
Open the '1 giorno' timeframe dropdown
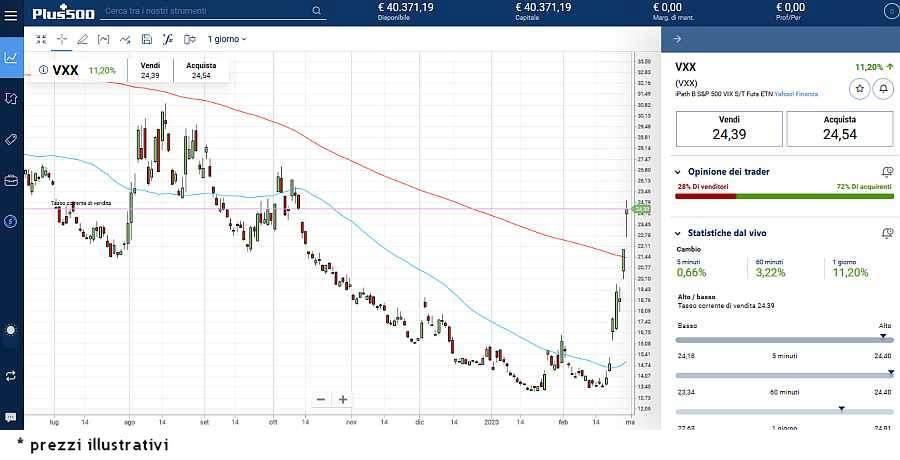tap(226, 39)
